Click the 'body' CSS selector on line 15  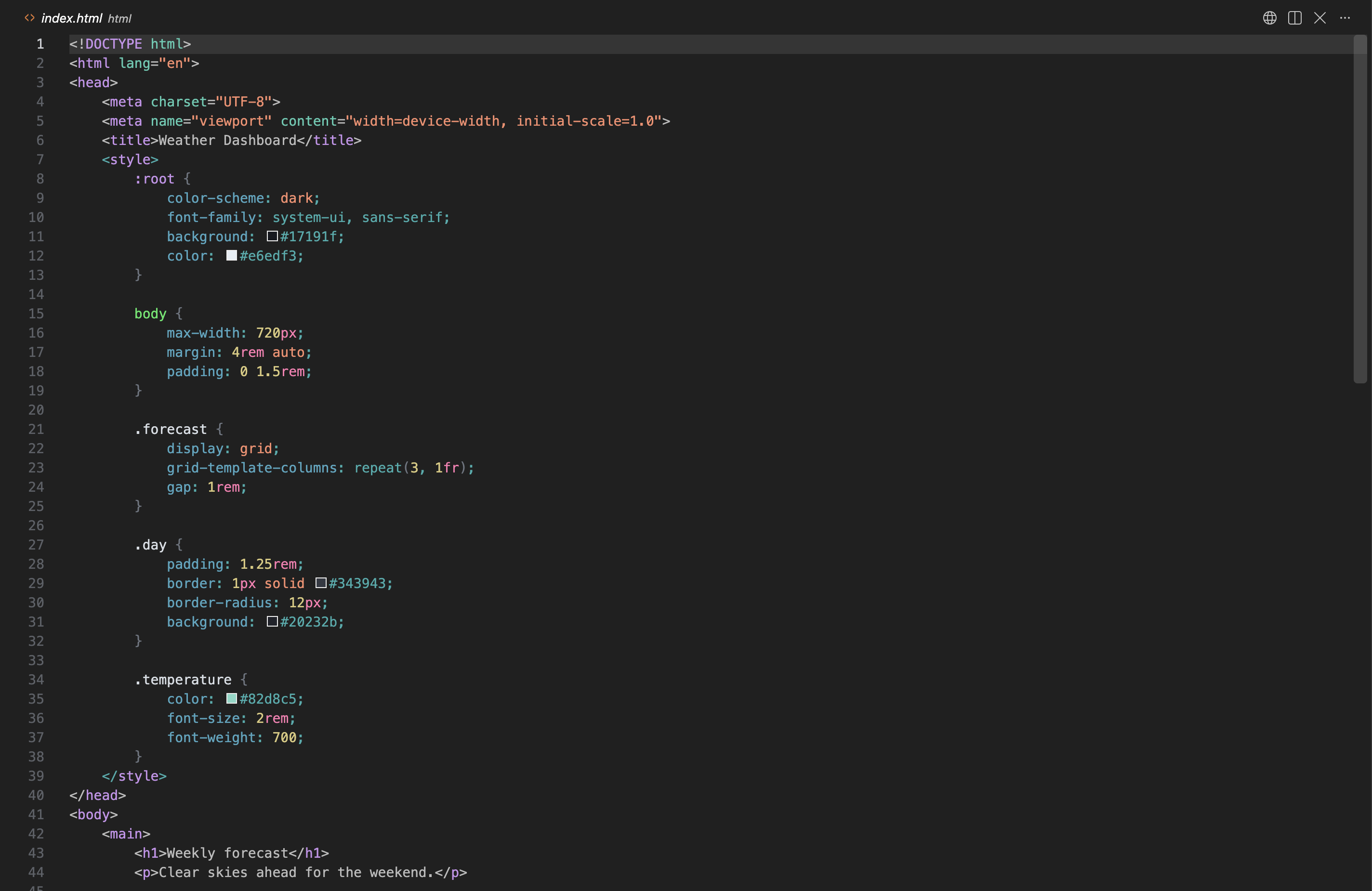150,314
